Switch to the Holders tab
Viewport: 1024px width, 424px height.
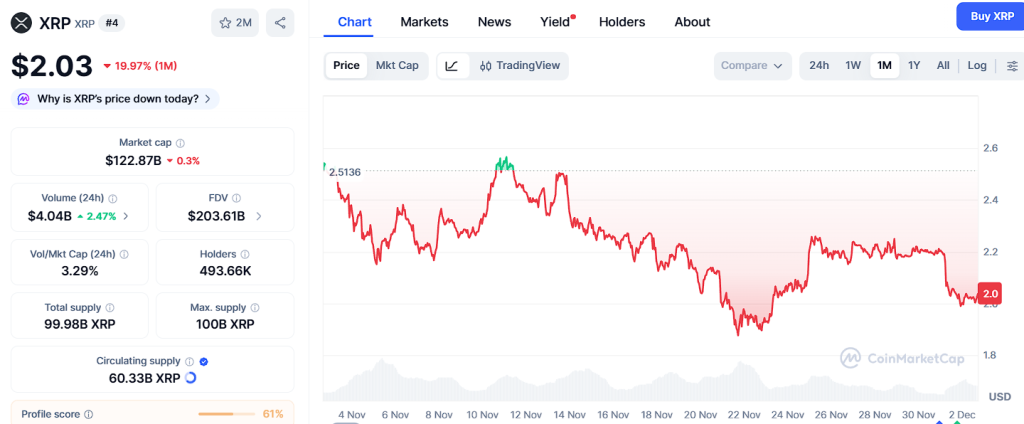coord(621,22)
